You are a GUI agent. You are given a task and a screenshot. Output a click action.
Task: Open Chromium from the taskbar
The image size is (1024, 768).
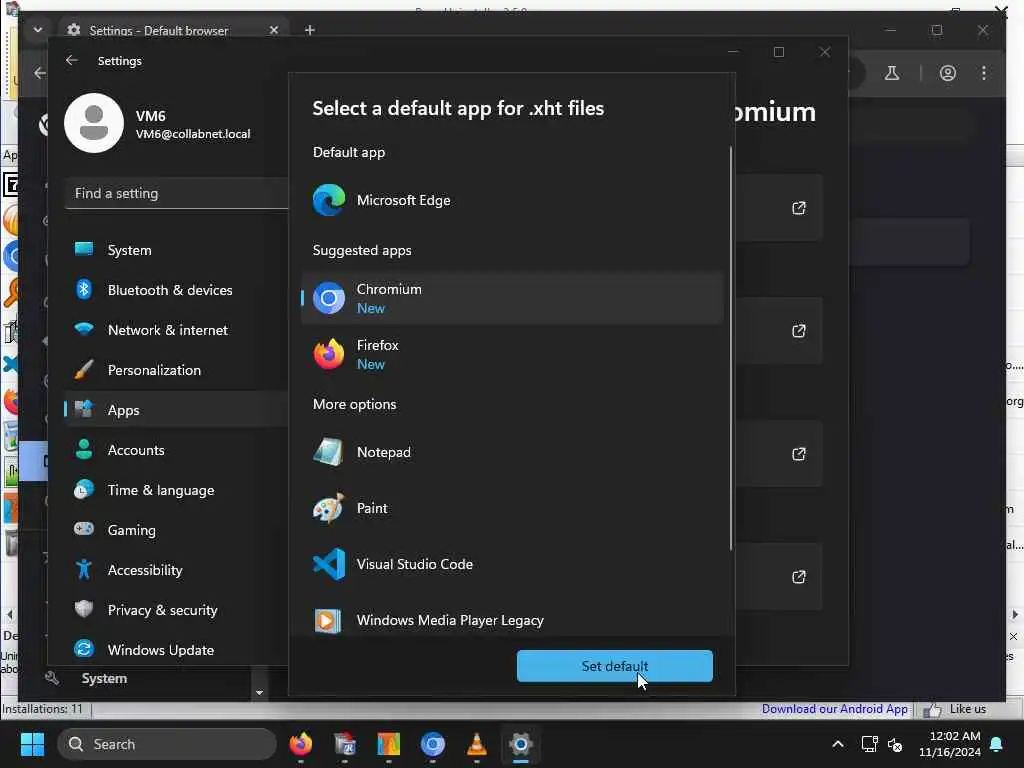point(432,744)
